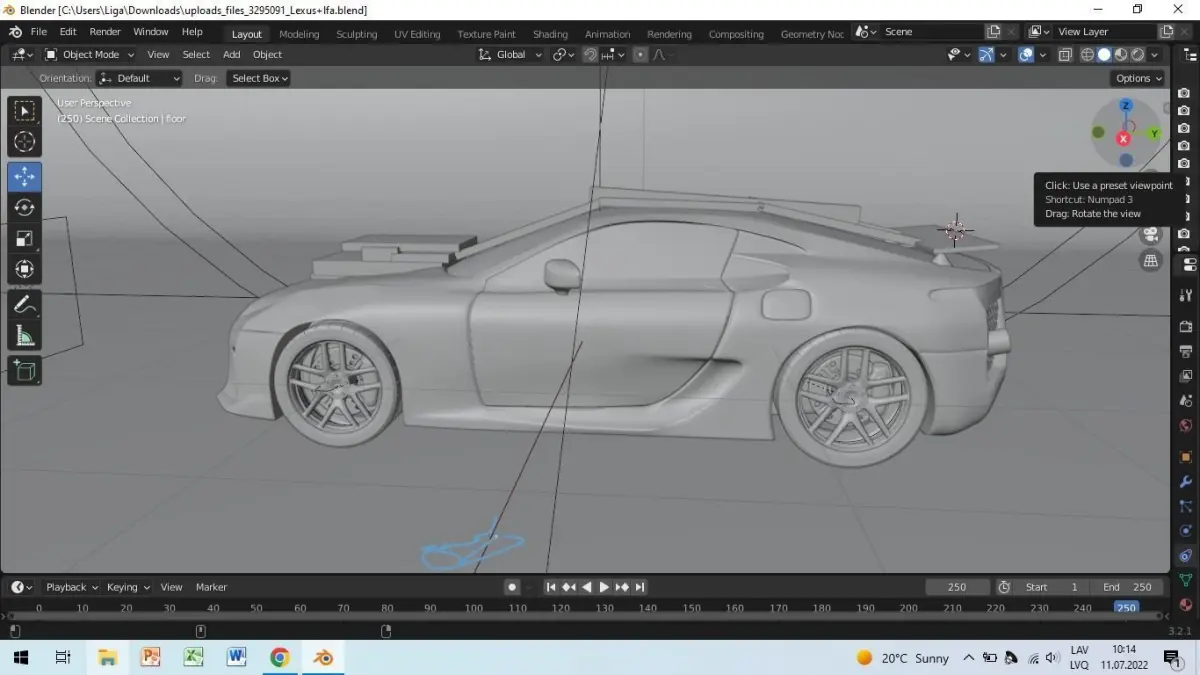The image size is (1200, 675).
Task: Toggle auto keying record button
Action: [512, 587]
